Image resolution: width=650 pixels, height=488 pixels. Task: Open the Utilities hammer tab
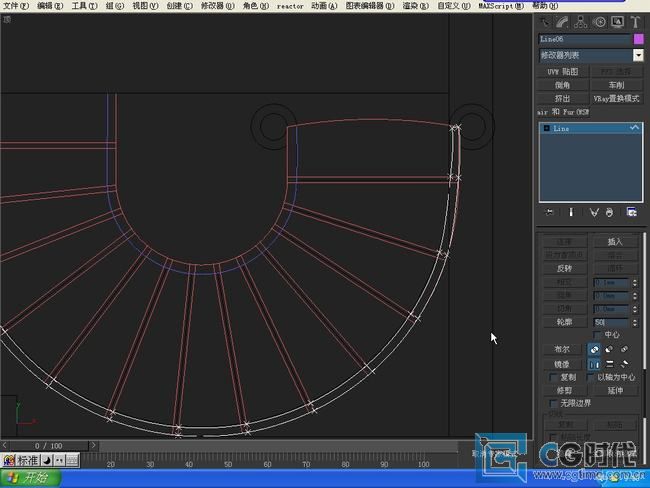(635, 22)
